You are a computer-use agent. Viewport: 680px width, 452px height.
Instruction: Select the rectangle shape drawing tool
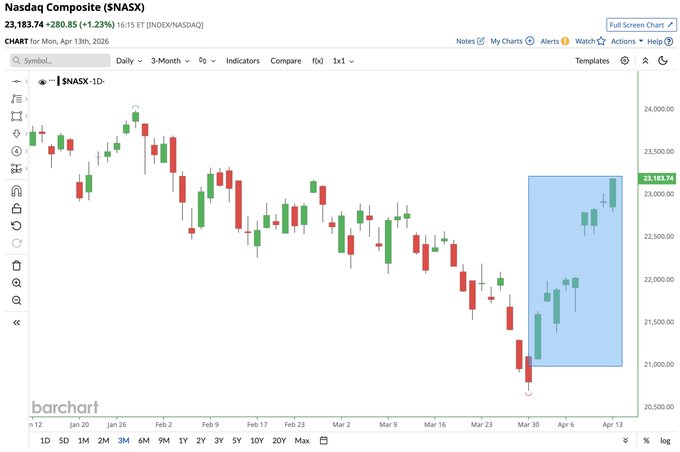pos(16,116)
